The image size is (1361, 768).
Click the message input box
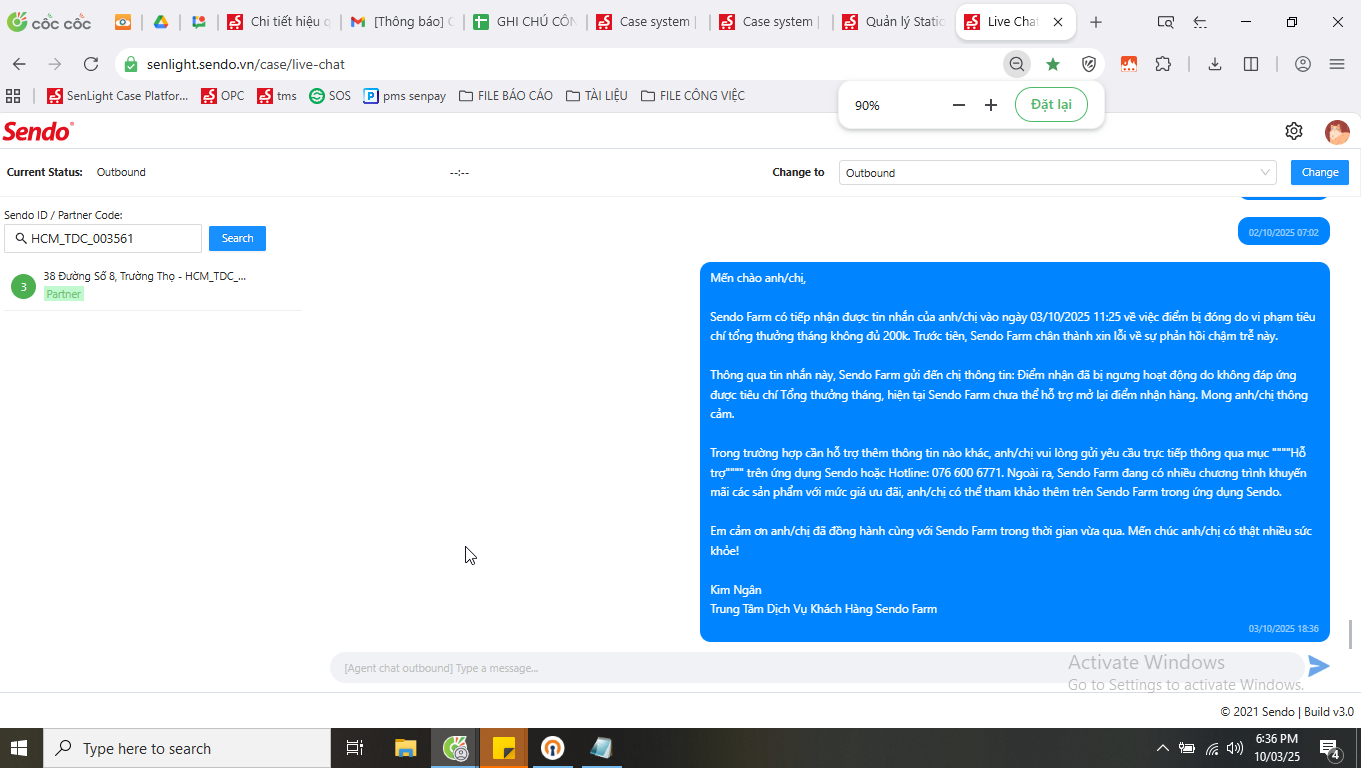tap(815, 668)
